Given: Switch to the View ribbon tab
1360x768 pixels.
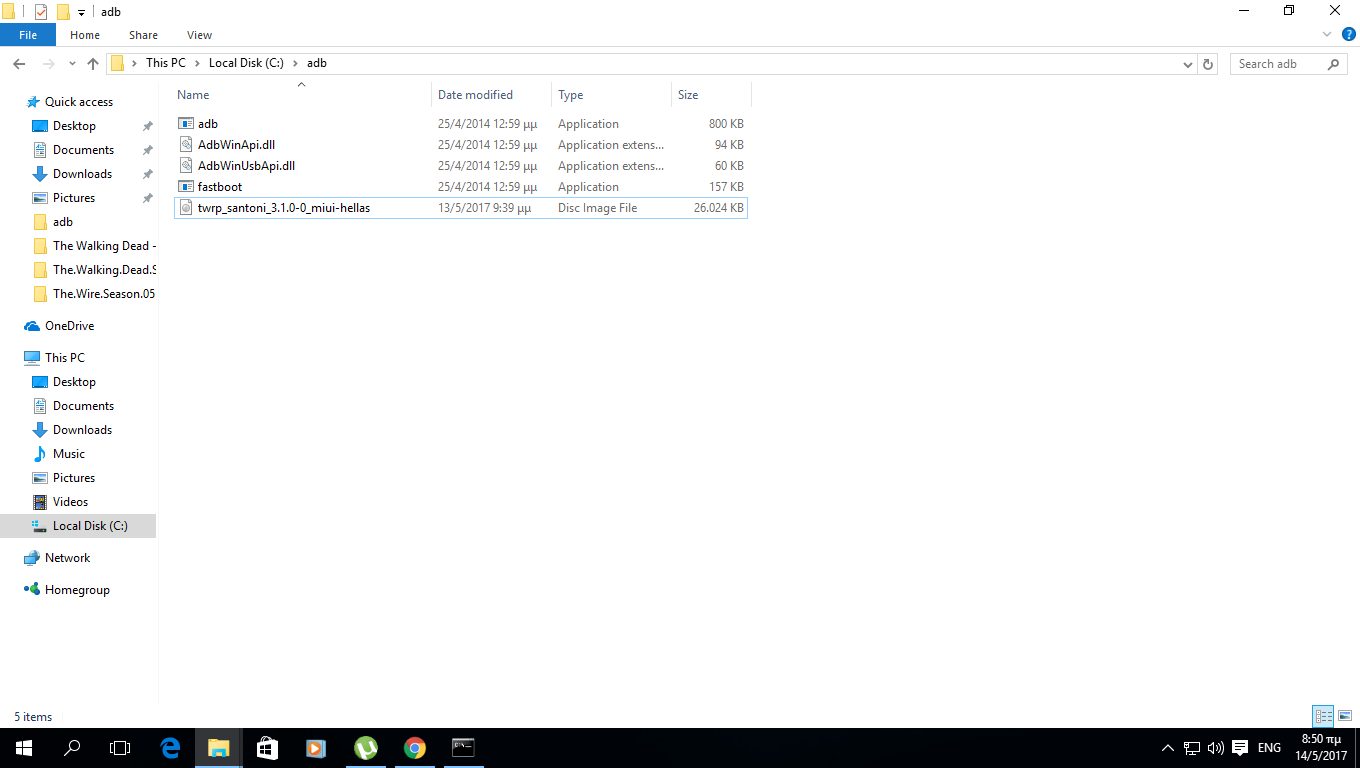Looking at the screenshot, I should [199, 35].
